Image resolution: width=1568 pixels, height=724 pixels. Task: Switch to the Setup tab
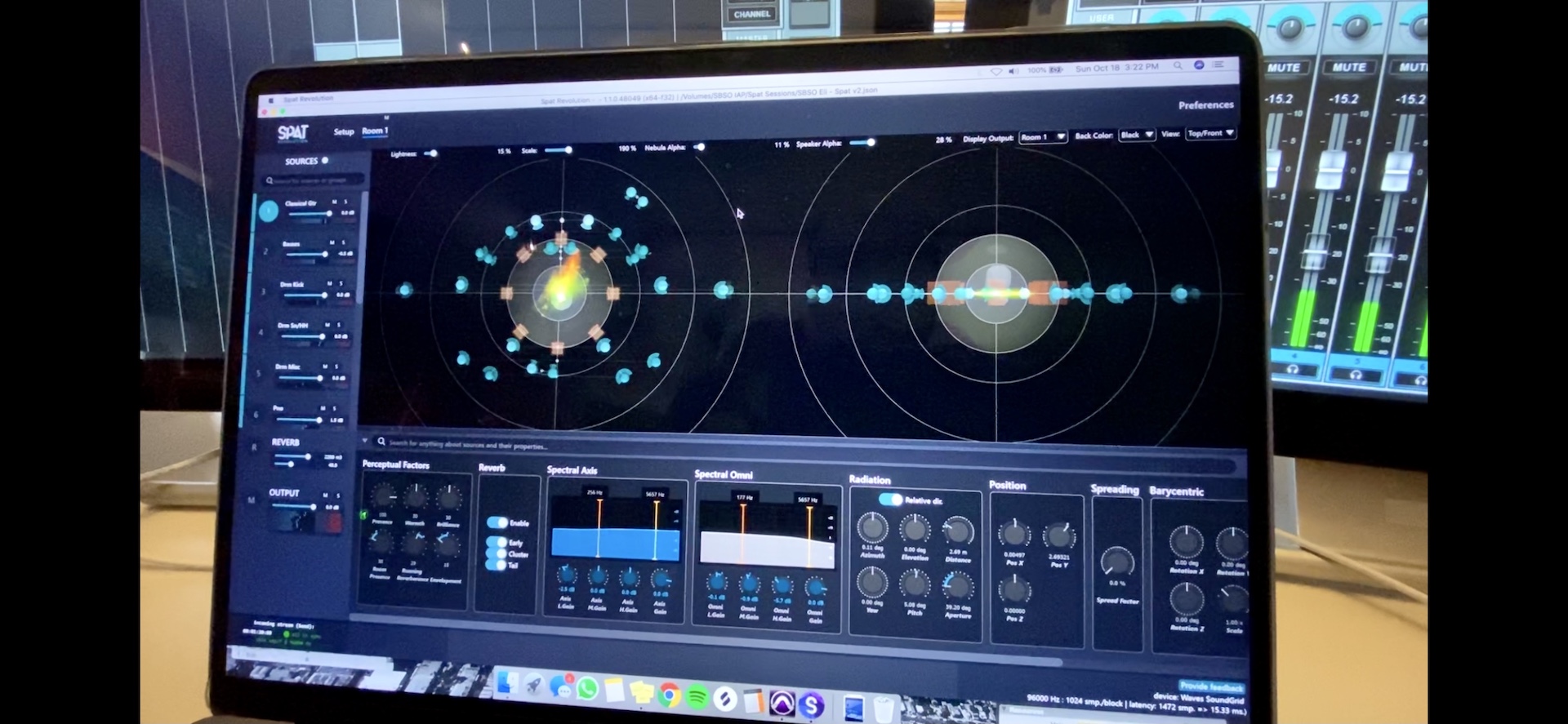(344, 131)
